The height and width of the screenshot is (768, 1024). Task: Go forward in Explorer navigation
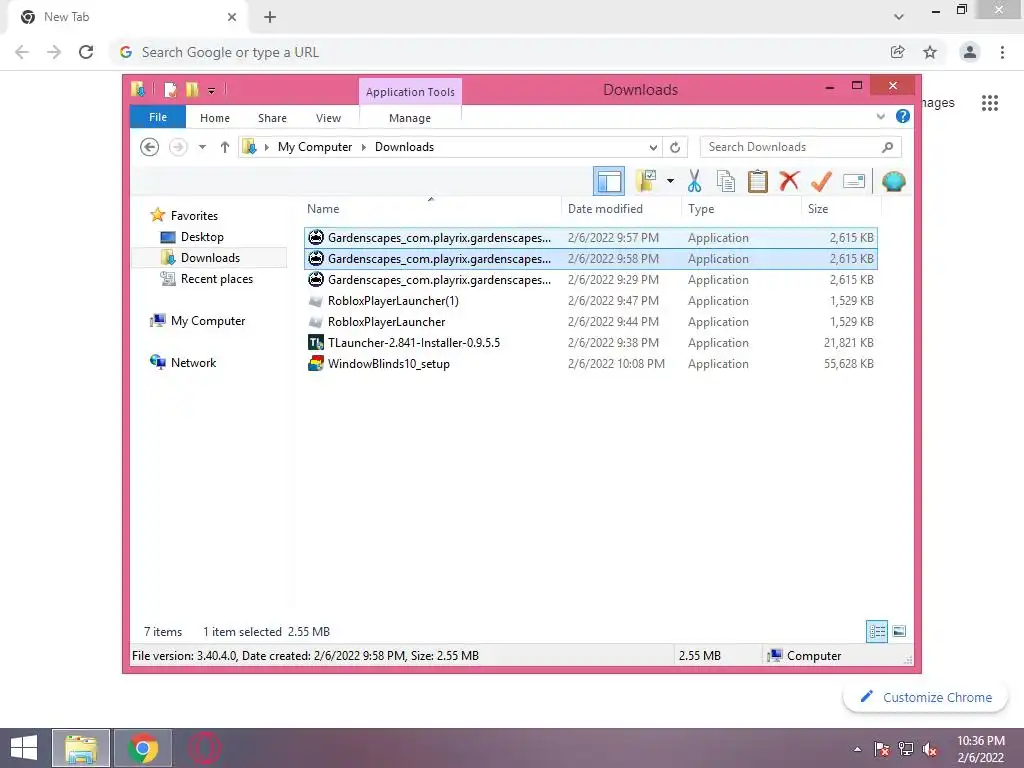[x=178, y=147]
